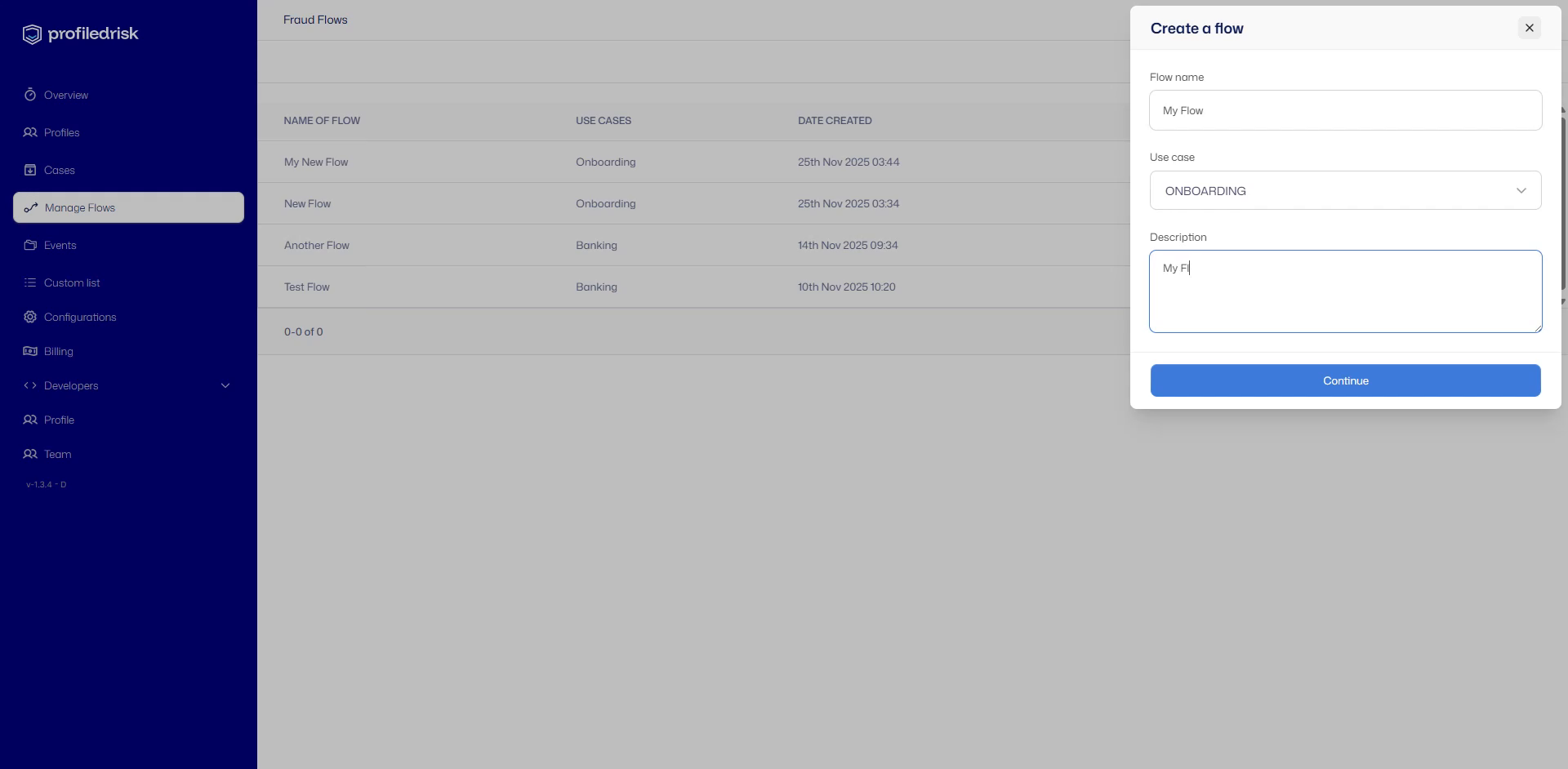Image resolution: width=1568 pixels, height=769 pixels.
Task: Select the Developers code icon
Action: [29, 385]
